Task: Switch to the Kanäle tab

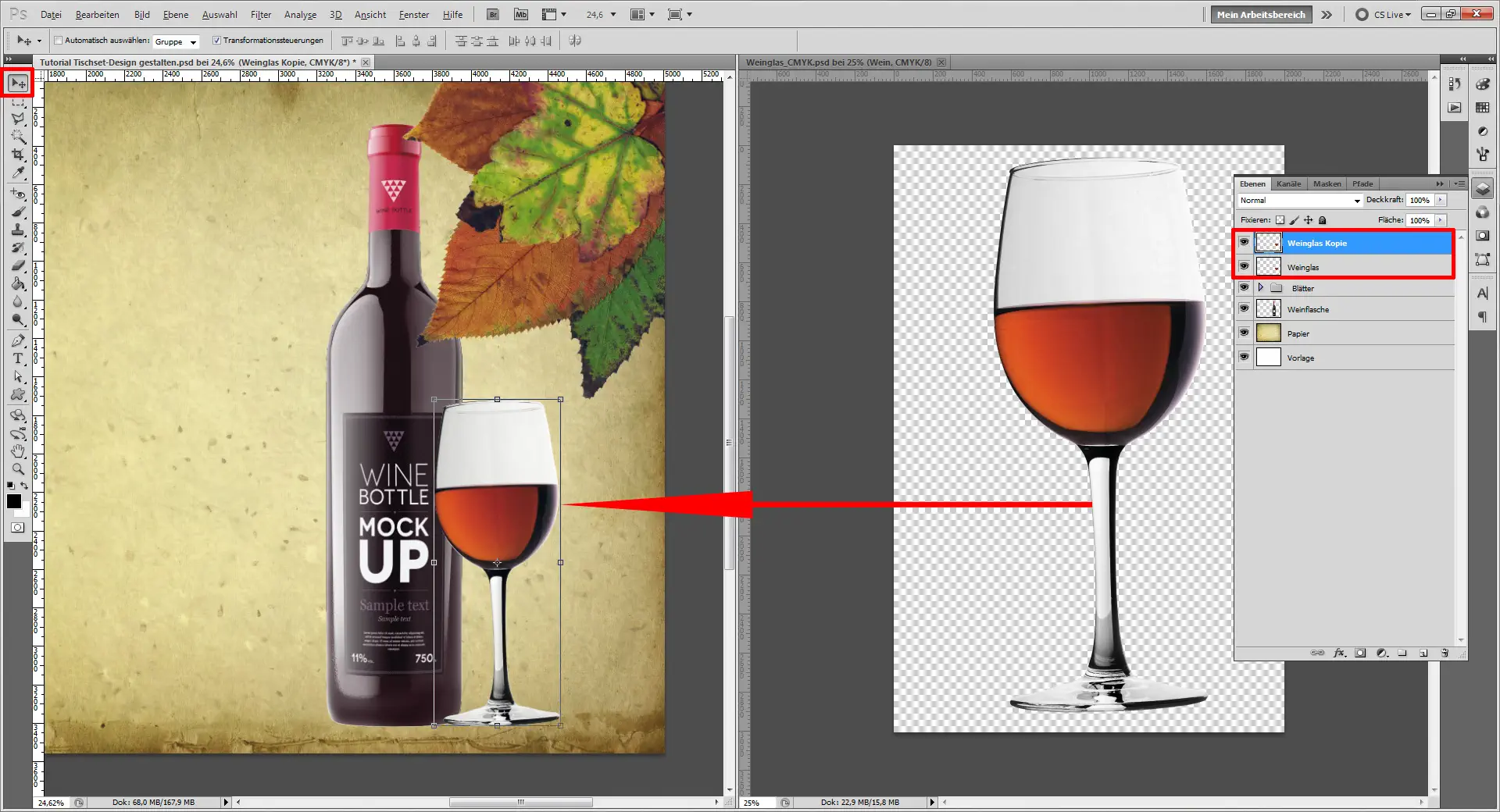Action: 1288,183
